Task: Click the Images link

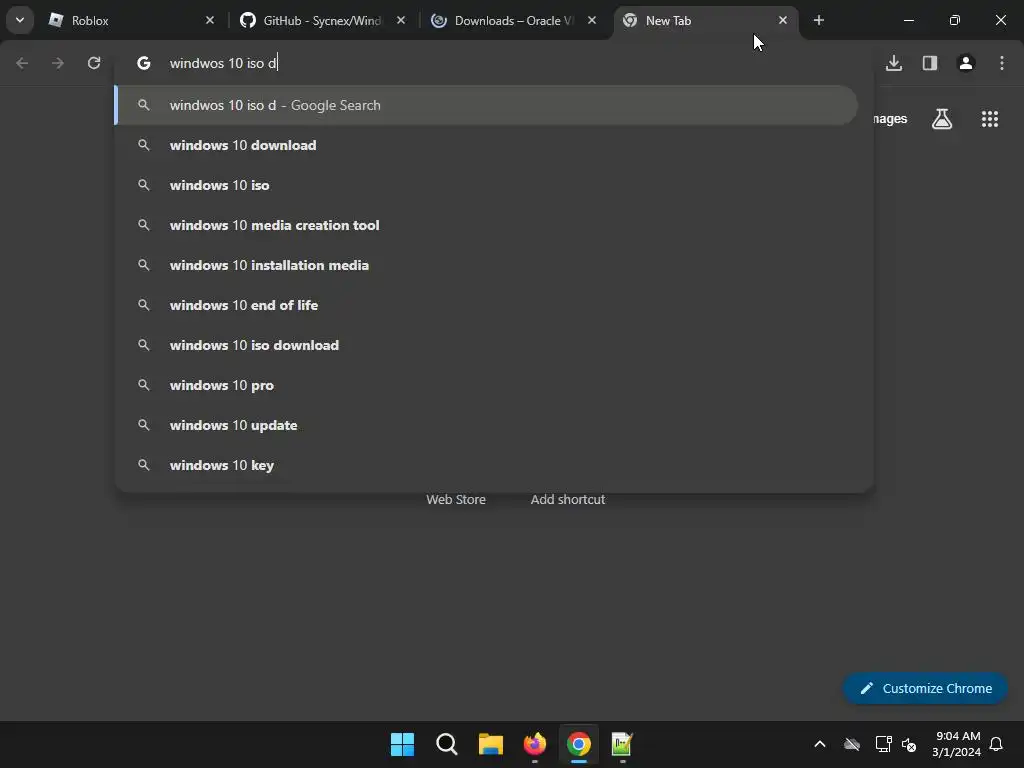Action: [x=890, y=119]
